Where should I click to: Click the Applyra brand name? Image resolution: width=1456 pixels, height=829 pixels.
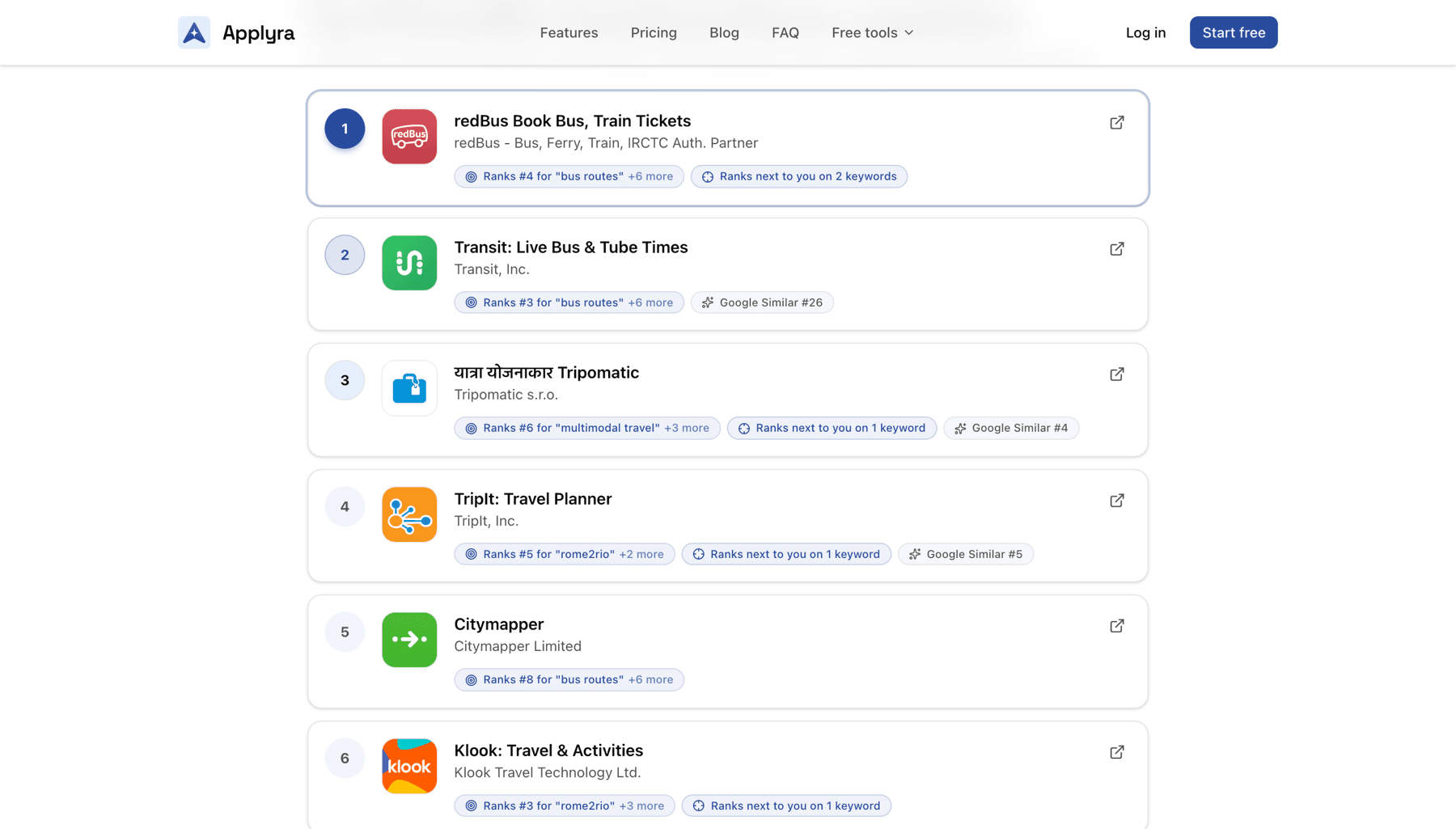pos(258,33)
